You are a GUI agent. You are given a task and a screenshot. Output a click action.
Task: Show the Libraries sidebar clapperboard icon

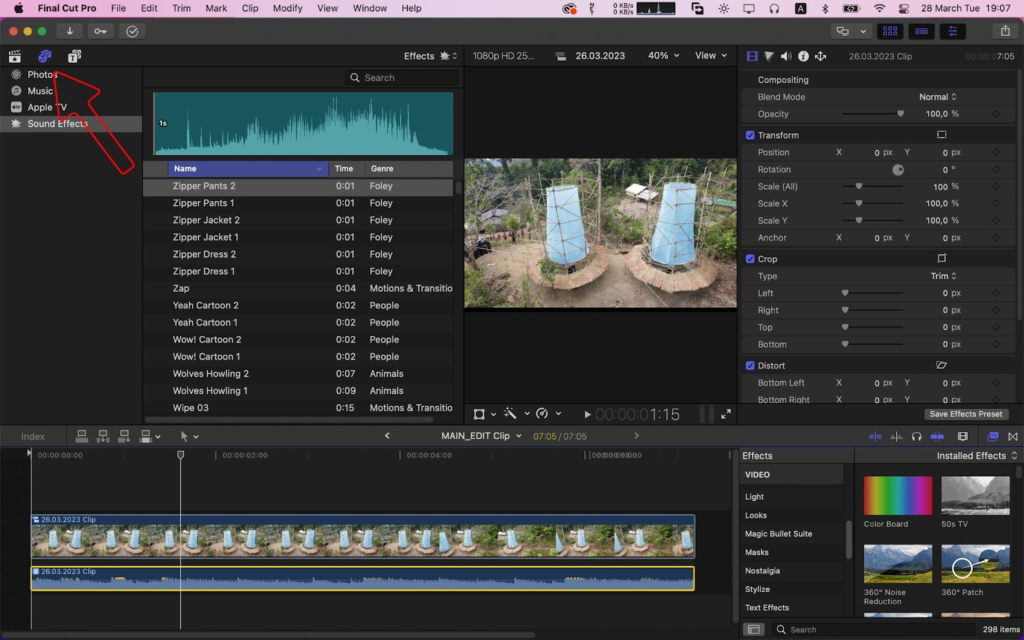coord(14,56)
